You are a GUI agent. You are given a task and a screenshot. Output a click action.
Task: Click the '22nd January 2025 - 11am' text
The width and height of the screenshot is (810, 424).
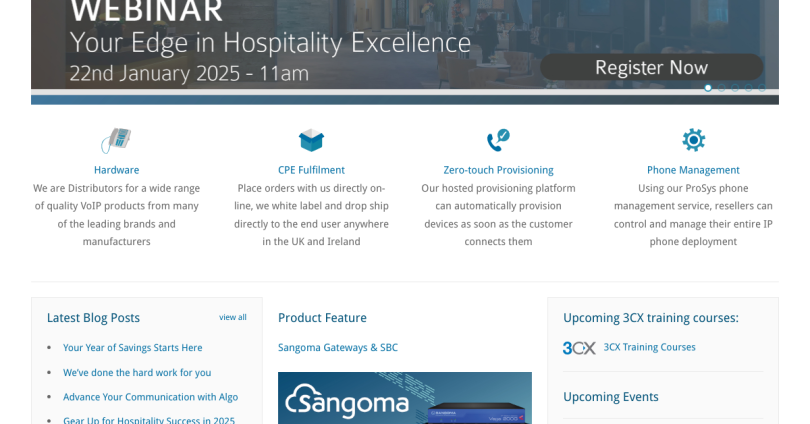click(x=189, y=73)
